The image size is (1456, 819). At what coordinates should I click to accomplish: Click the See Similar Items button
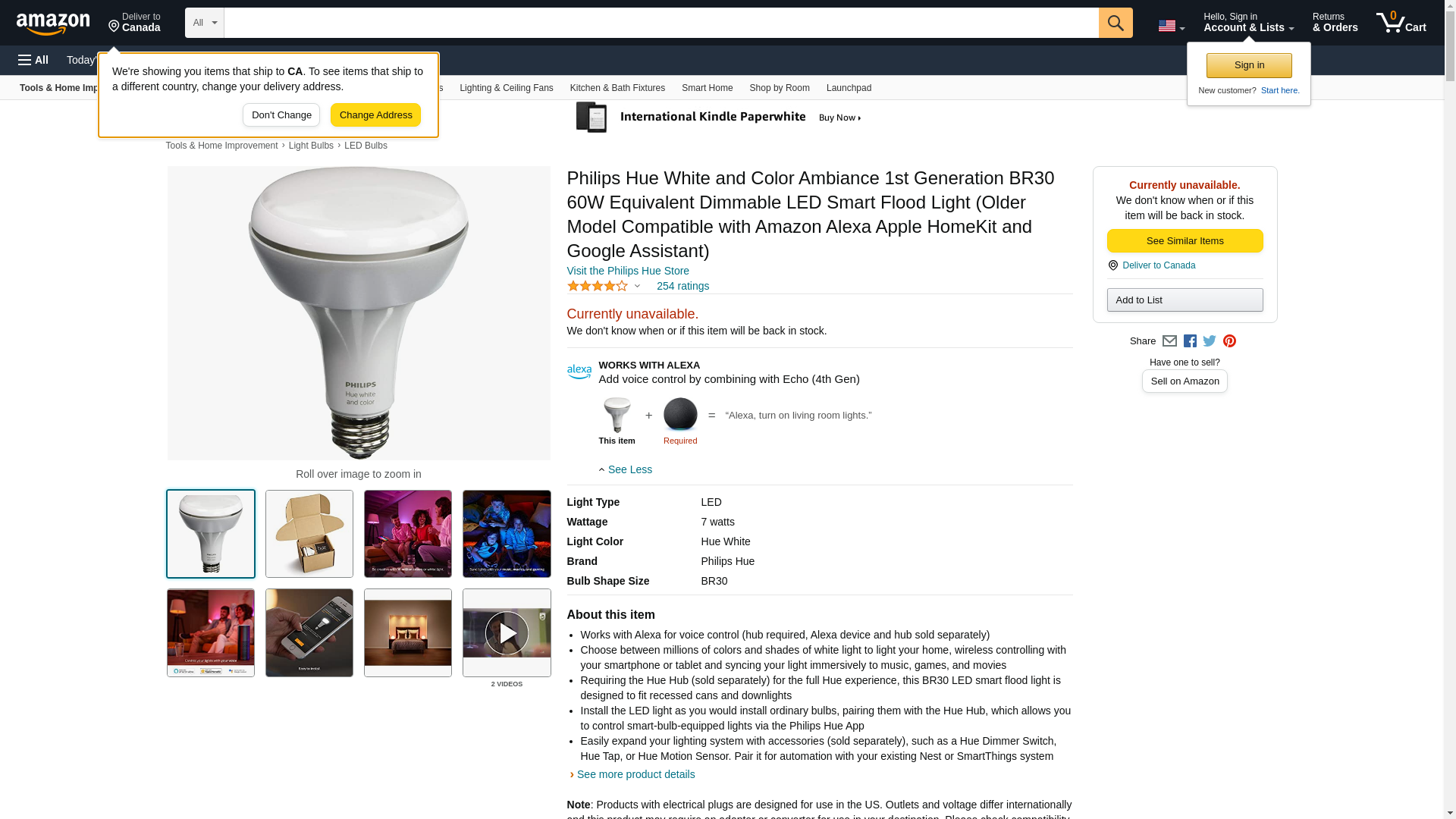point(1185,241)
